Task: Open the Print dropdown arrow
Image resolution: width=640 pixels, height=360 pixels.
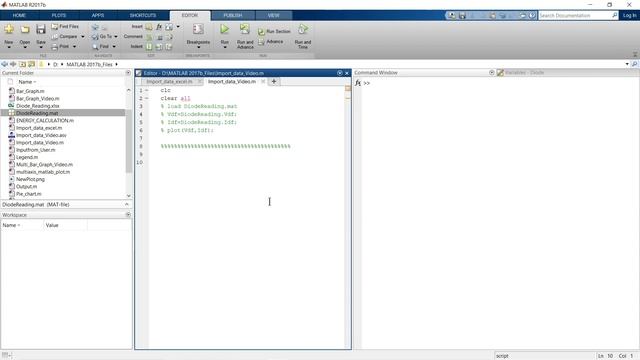Action: point(74,47)
